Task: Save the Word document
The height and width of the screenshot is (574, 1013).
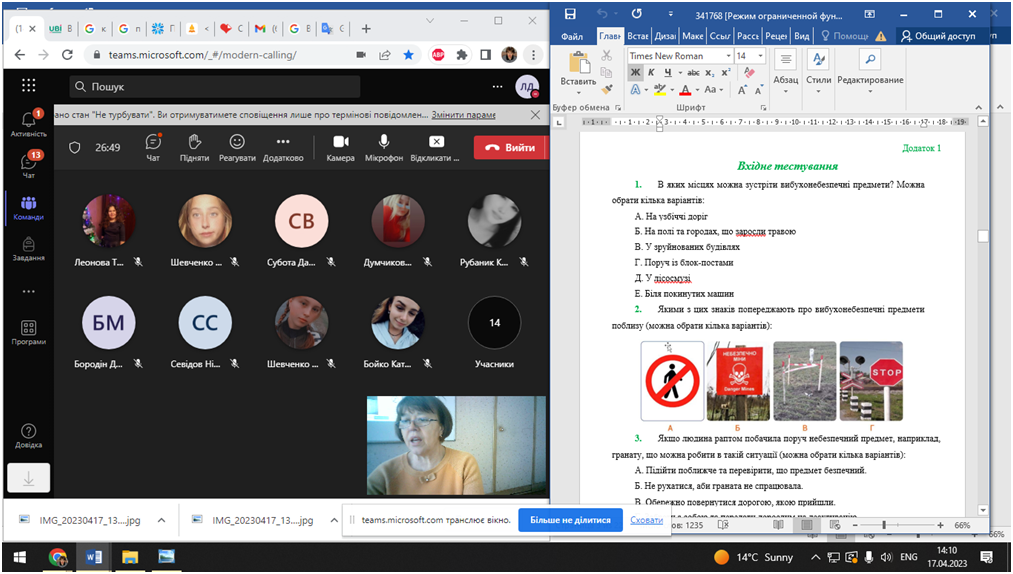Action: click(x=570, y=14)
